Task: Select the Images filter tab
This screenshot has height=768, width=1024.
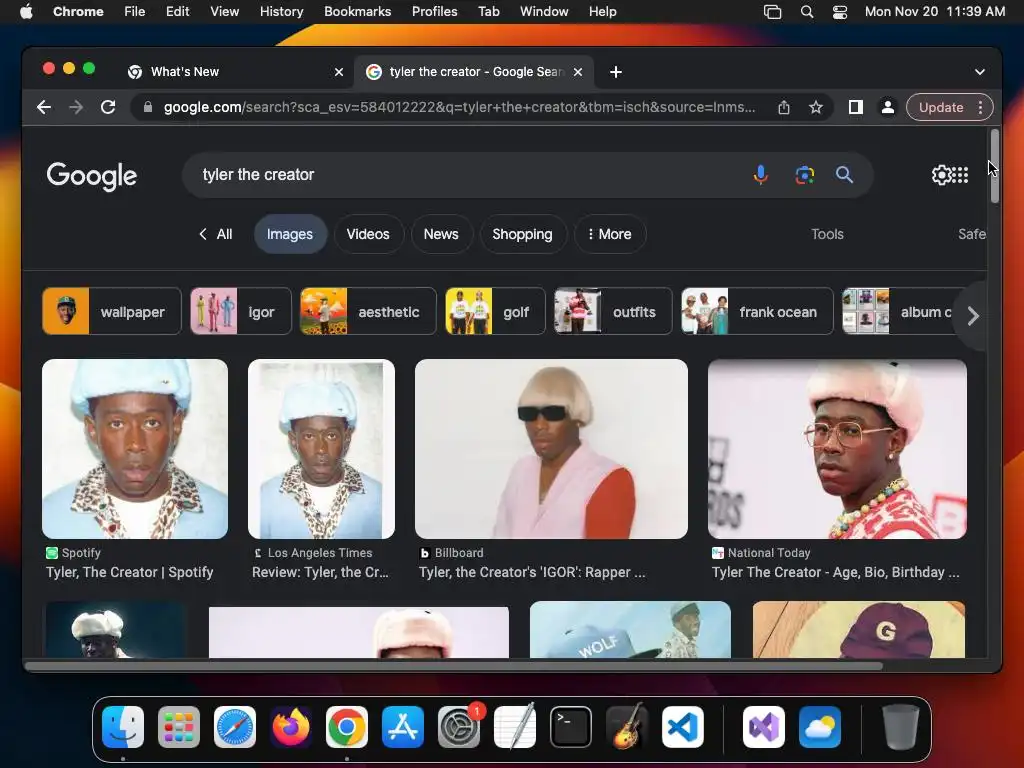Action: tap(290, 234)
